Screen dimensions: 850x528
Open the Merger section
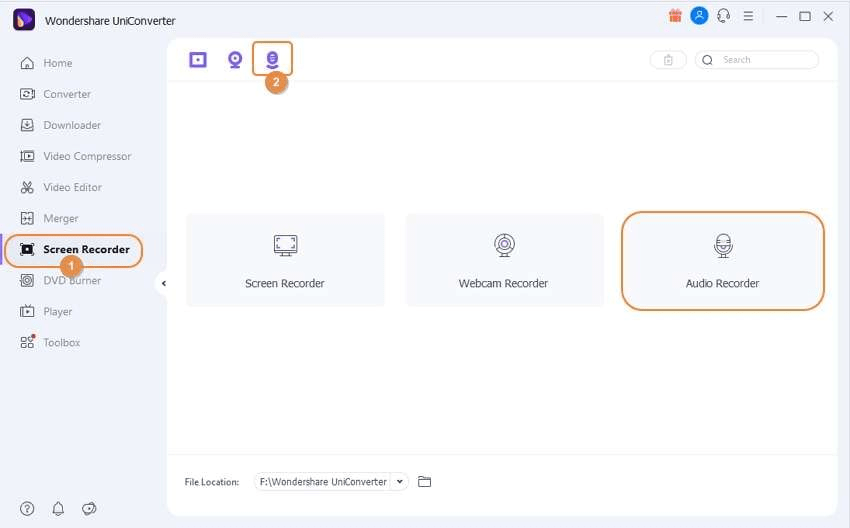(49, 218)
